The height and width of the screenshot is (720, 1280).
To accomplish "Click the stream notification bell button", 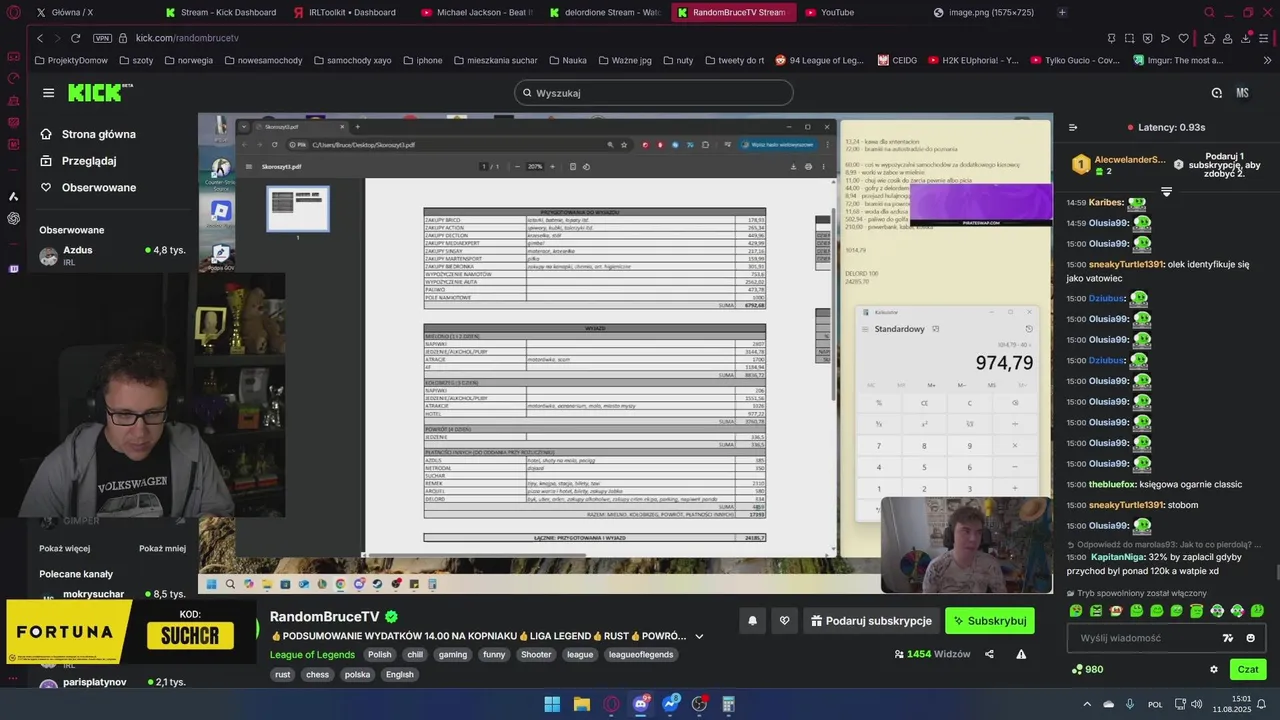I will point(752,621).
